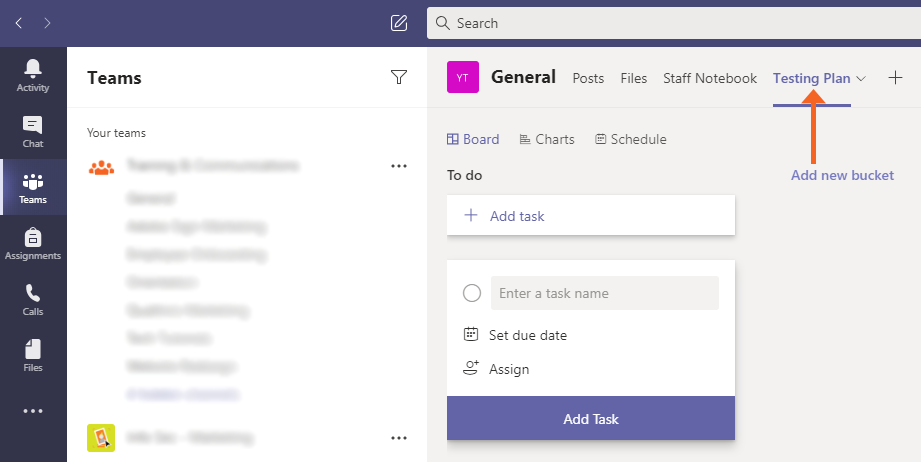Open more options for the second team
The image size is (921, 462).
(x=399, y=437)
